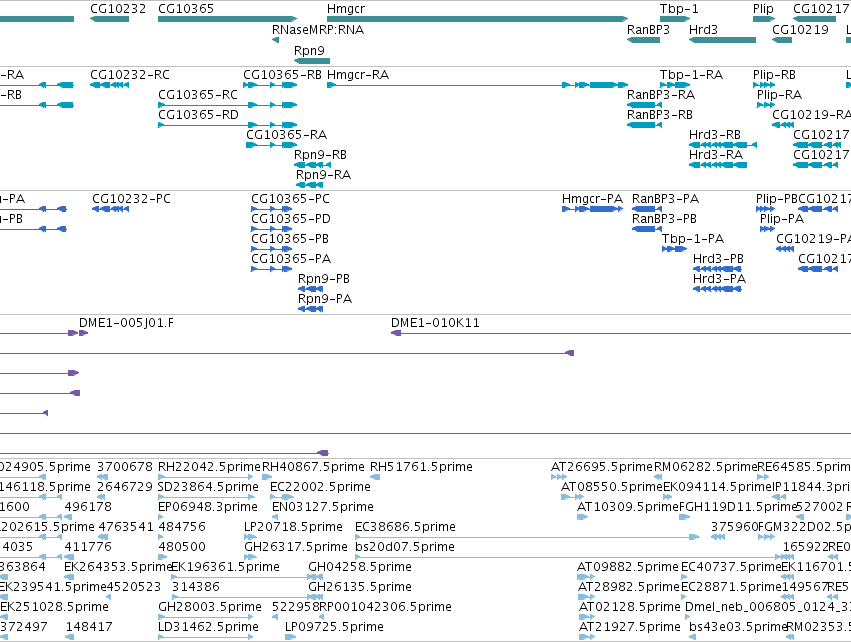This screenshot has width=851, height=642.
Task: Click EST RH22042.5prime
Action: coord(209,467)
